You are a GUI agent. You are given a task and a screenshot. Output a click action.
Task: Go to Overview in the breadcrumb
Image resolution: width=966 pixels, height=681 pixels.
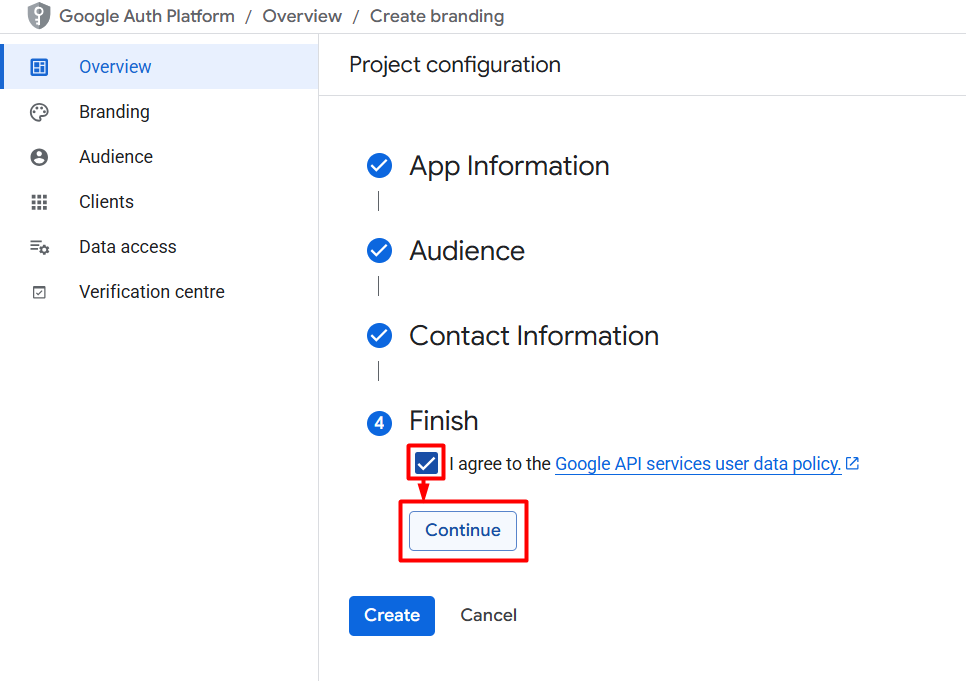click(x=302, y=16)
